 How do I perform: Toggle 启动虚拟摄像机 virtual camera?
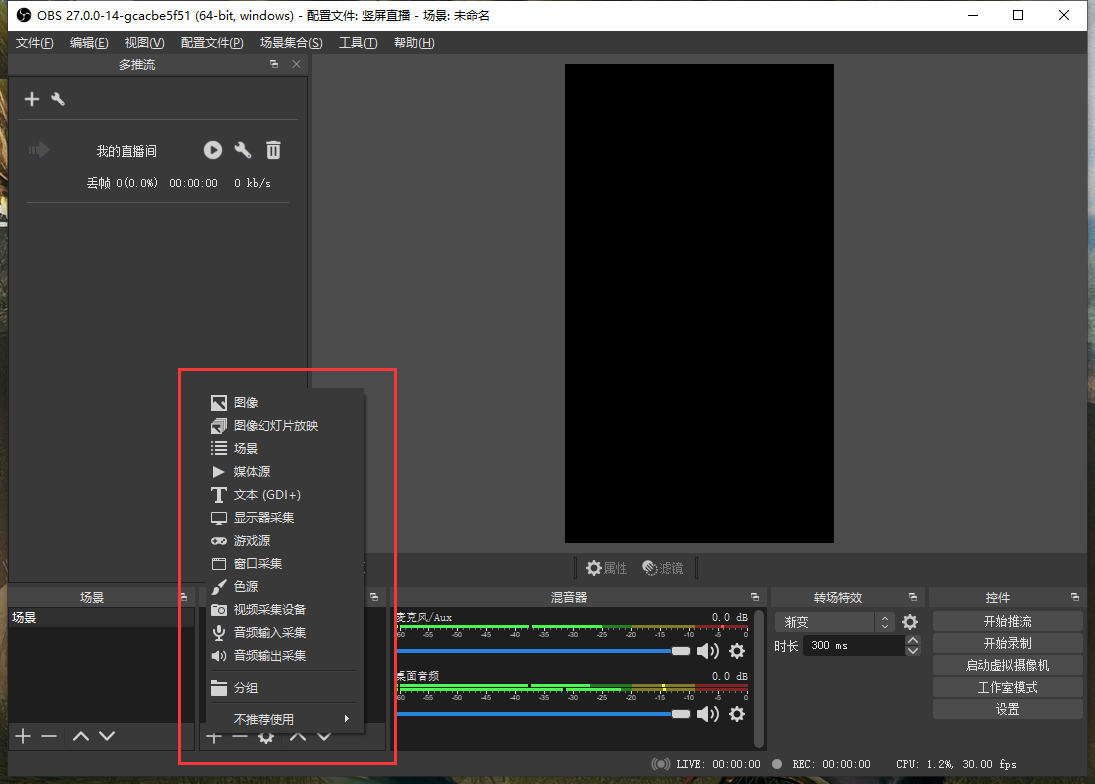[x=1007, y=666]
